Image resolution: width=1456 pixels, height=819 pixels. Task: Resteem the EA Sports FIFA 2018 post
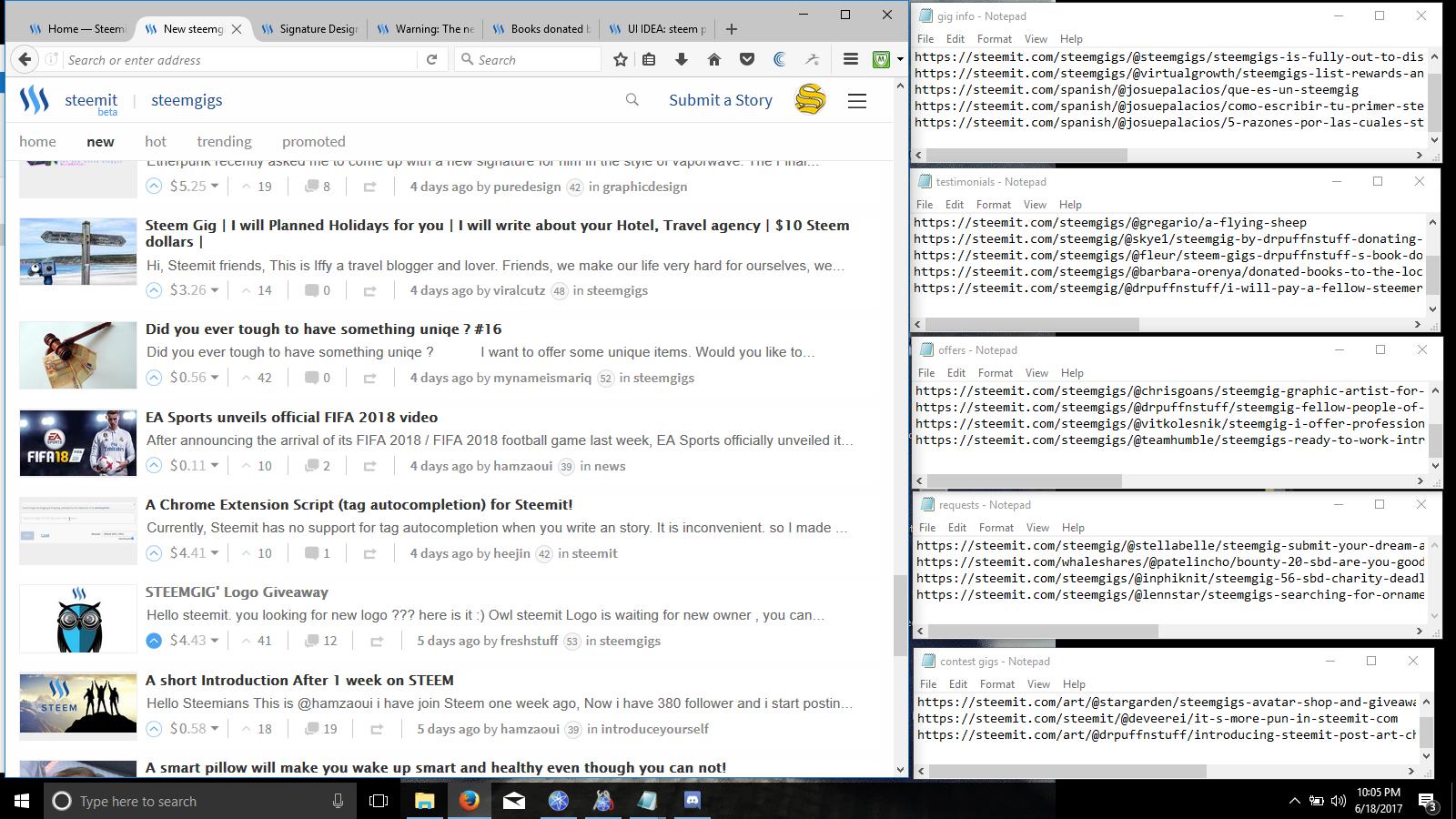point(369,466)
